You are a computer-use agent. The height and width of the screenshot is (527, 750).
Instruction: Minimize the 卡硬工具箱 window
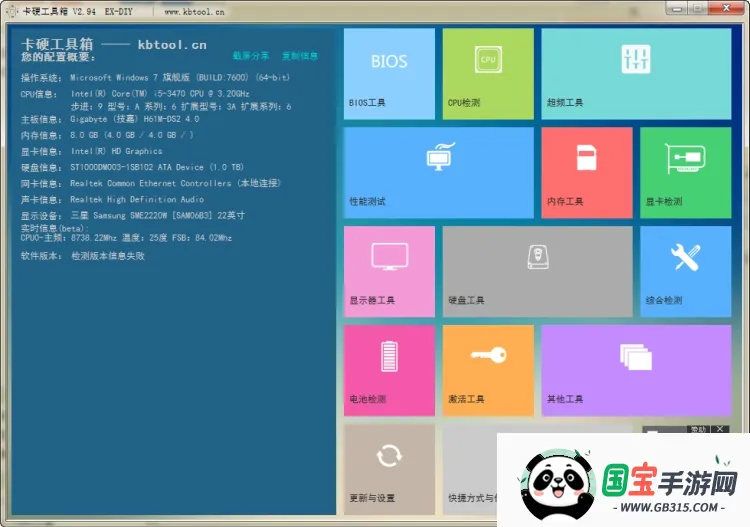click(677, 8)
